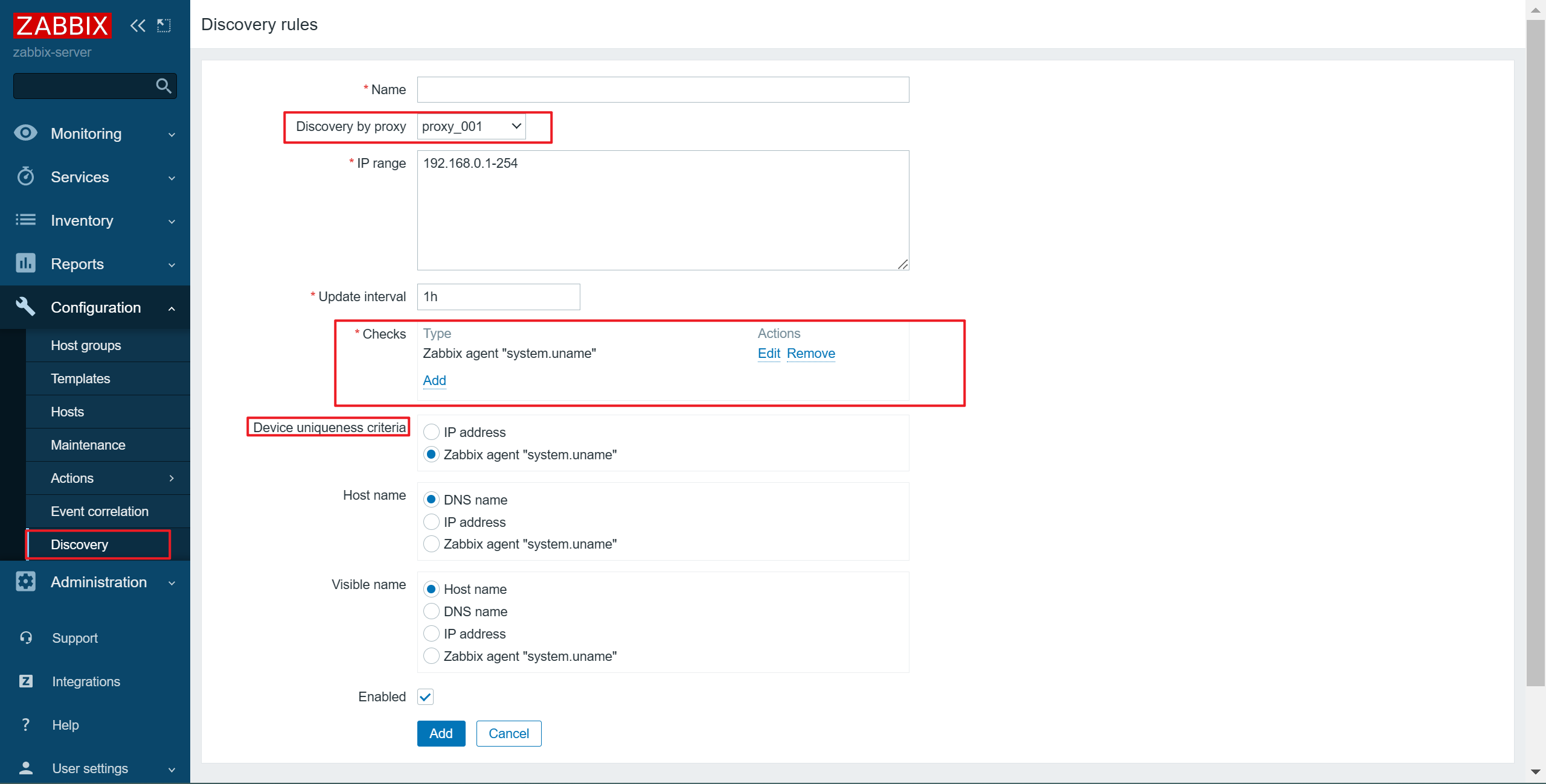Viewport: 1546px width, 784px height.
Task: Click the Remove link for check
Action: point(810,354)
